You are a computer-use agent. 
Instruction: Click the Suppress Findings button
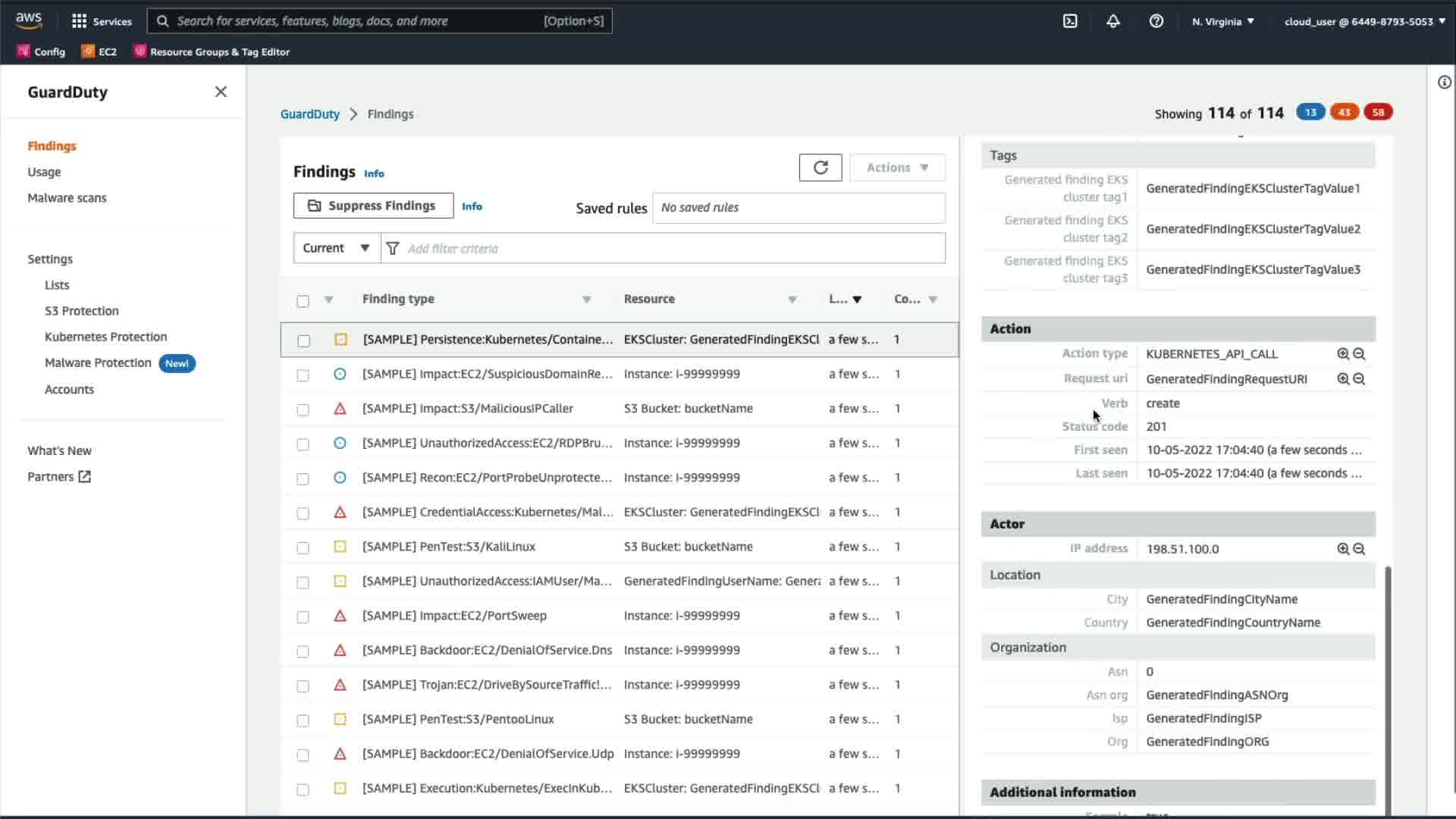click(373, 206)
